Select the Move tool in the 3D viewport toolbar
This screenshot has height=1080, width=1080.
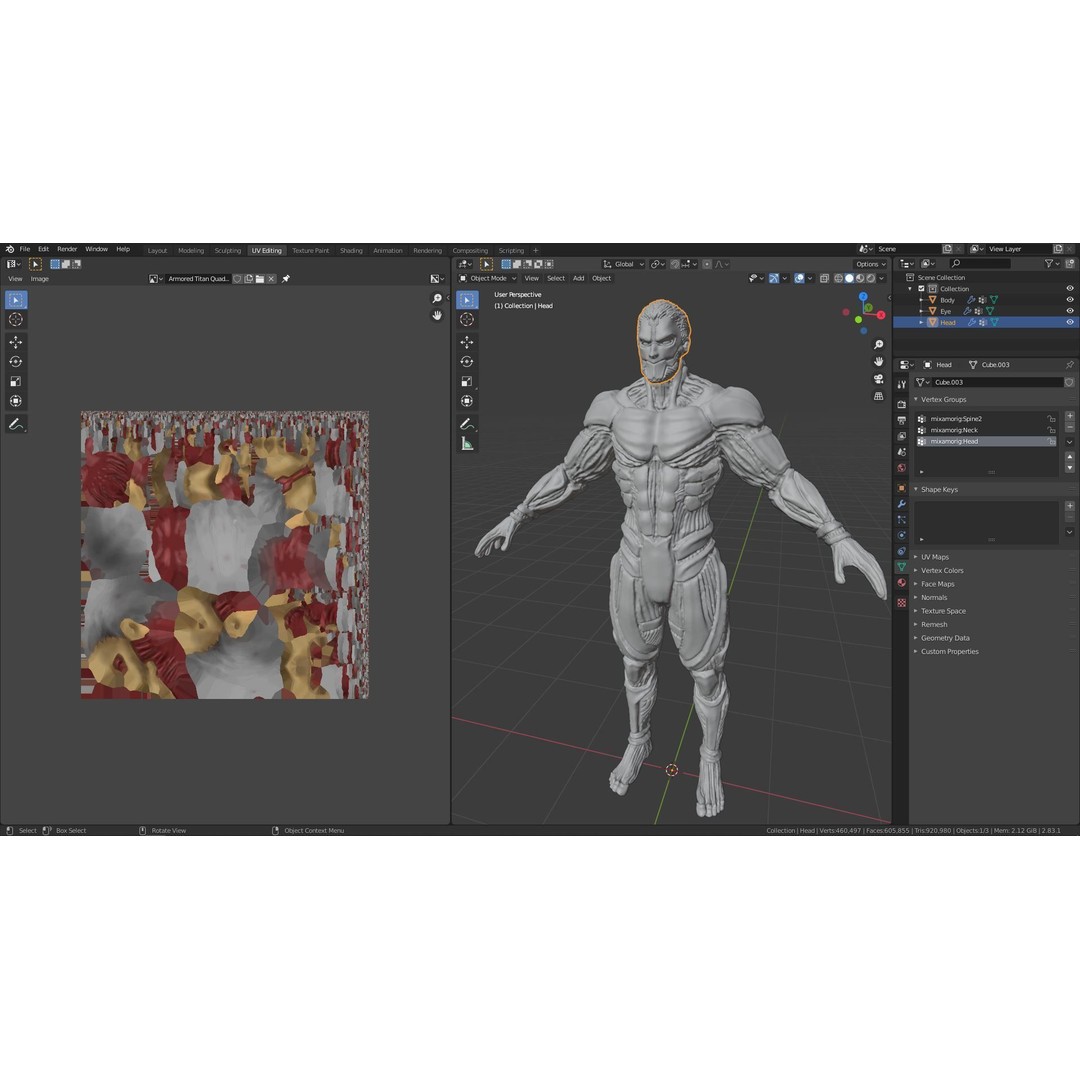(467, 342)
